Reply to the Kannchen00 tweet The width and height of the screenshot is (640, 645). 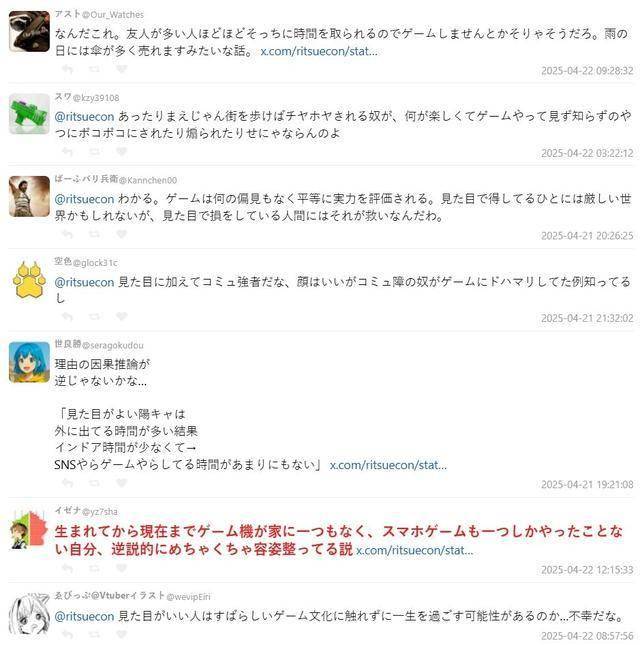67,234
